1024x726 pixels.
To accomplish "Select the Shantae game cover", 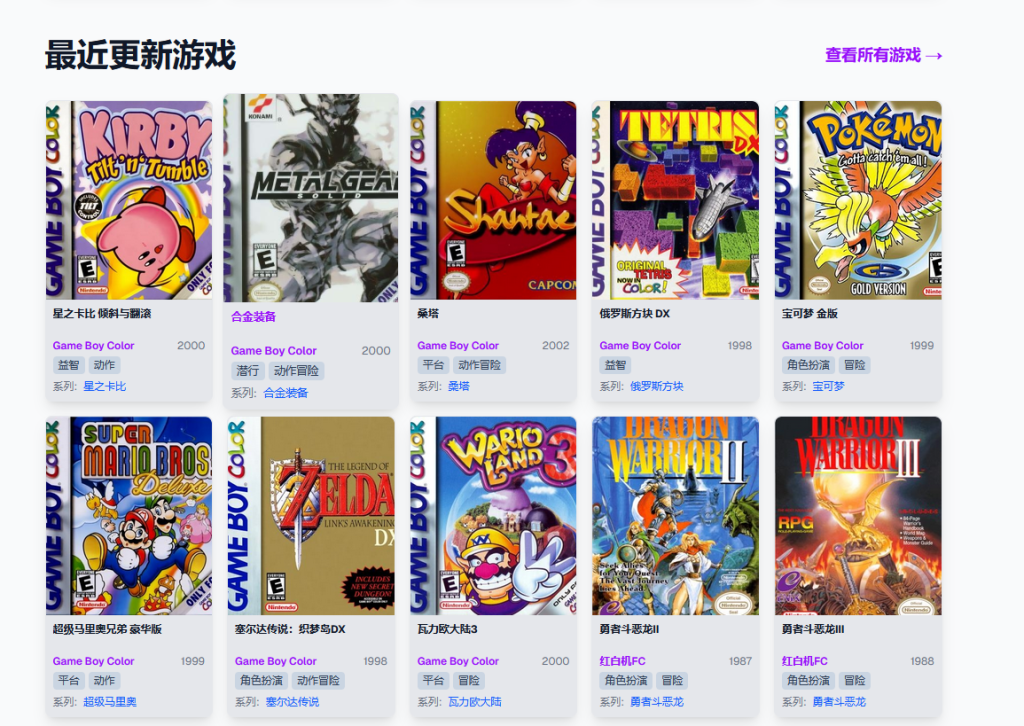I will (x=493, y=200).
